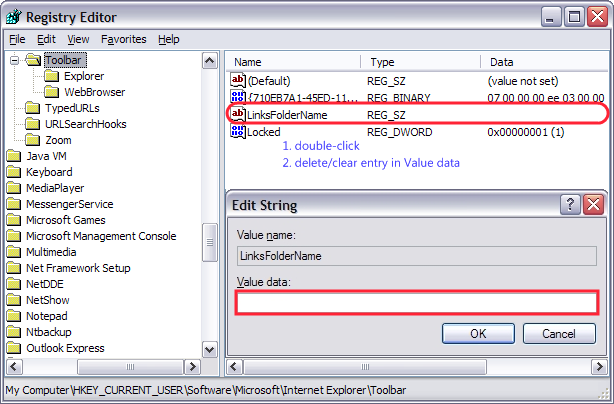Click the tree pane scroll up arrow
Screen dimensions: 614x404
209,61
